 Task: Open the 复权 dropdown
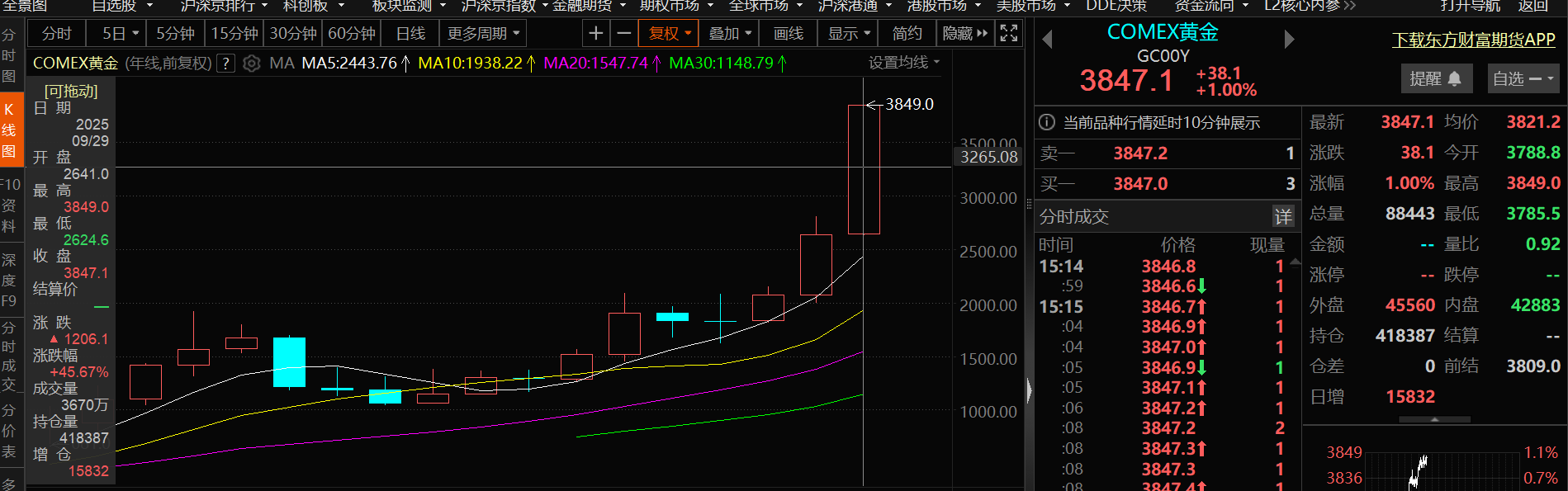(669, 34)
